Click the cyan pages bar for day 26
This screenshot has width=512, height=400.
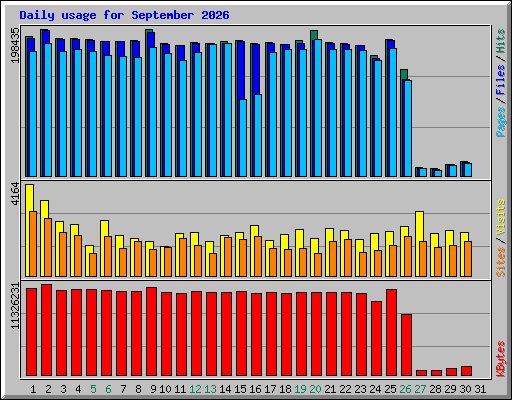pos(408,129)
